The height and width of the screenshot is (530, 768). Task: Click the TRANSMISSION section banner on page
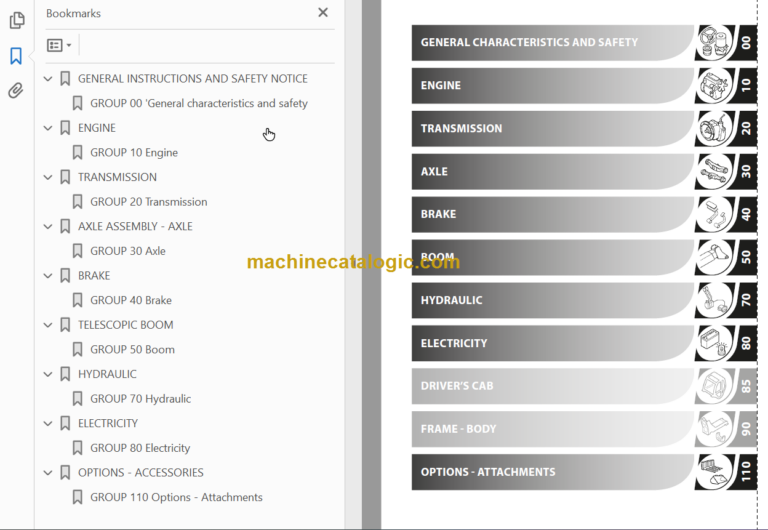tap(552, 128)
